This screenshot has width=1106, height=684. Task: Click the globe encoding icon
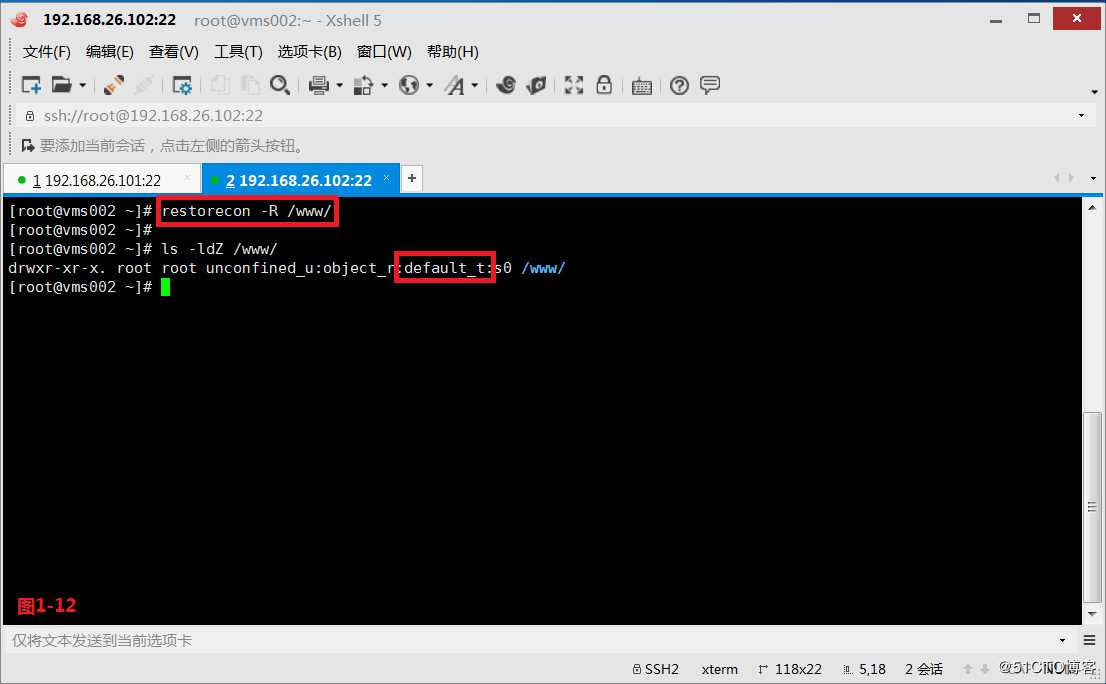[x=408, y=85]
